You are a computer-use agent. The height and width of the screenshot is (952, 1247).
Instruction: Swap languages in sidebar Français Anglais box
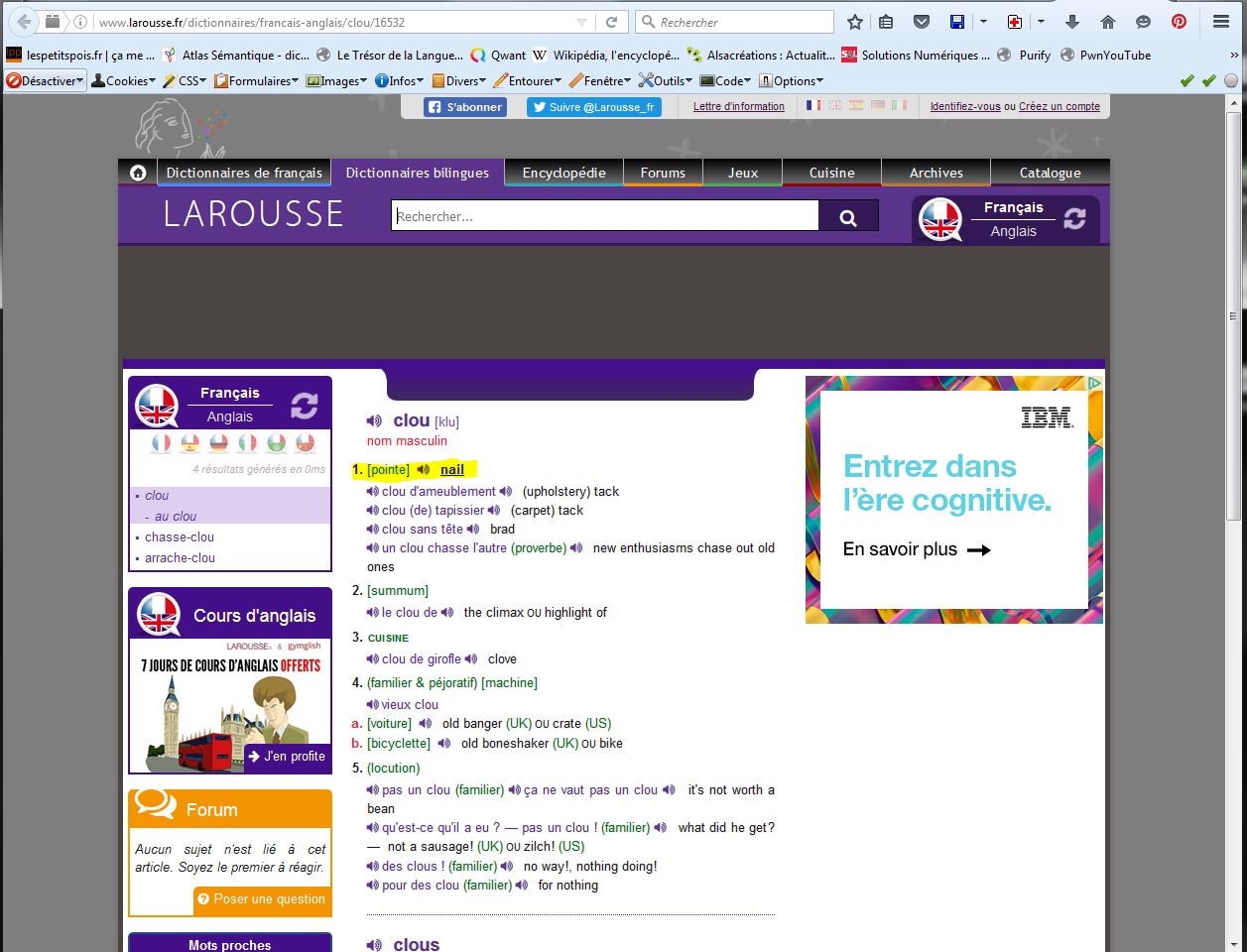click(304, 405)
